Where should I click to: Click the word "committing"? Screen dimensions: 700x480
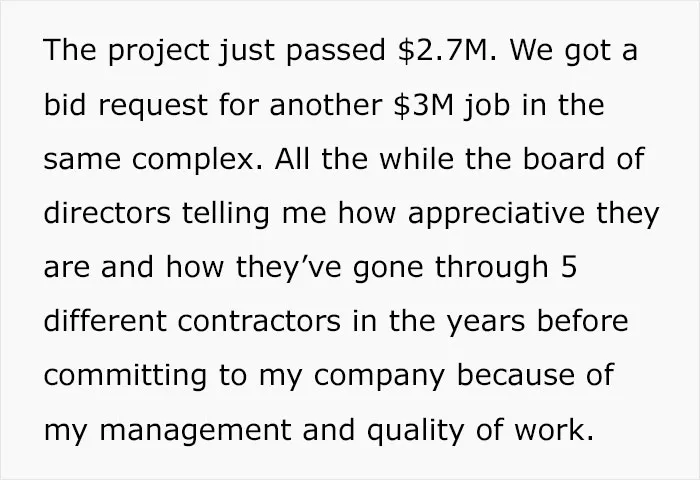tap(125, 376)
